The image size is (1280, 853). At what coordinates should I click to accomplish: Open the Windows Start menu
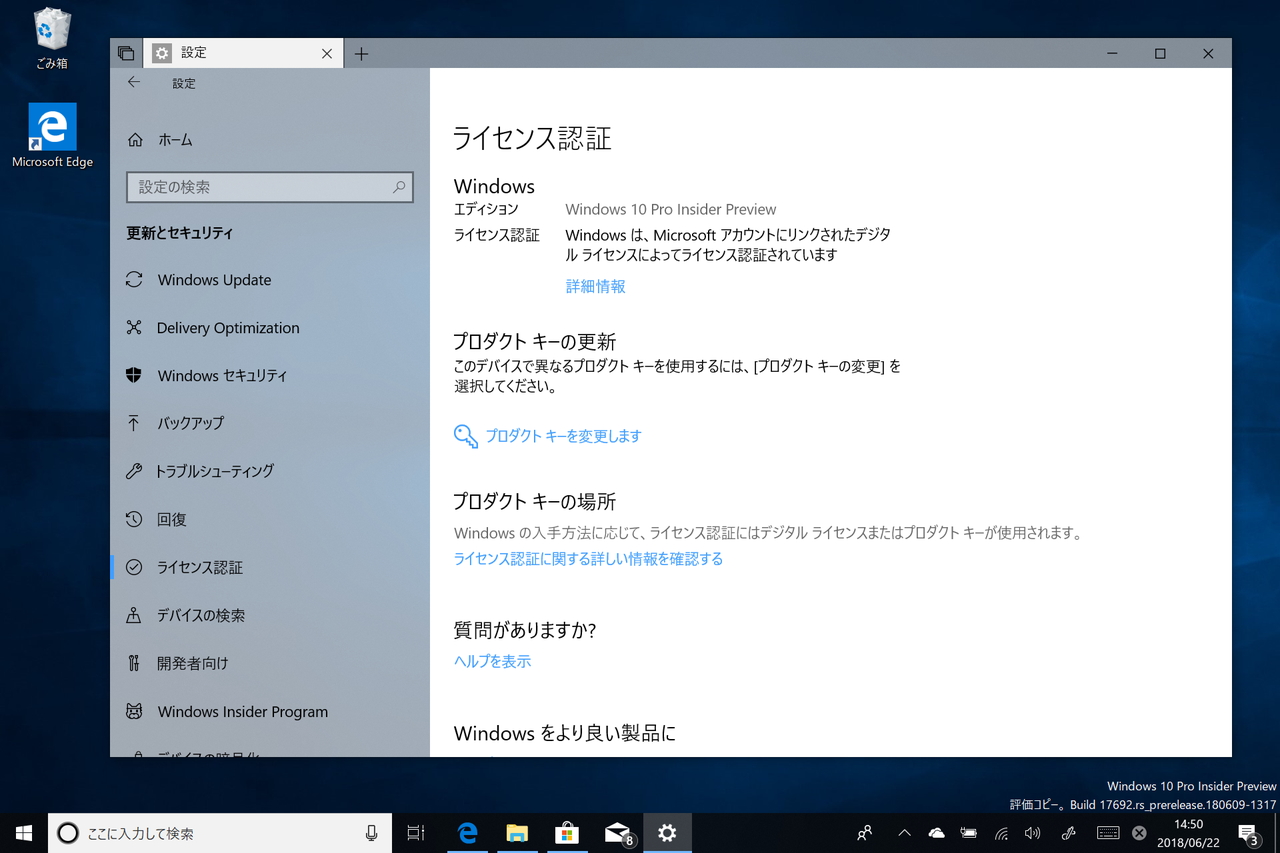[x=24, y=833]
